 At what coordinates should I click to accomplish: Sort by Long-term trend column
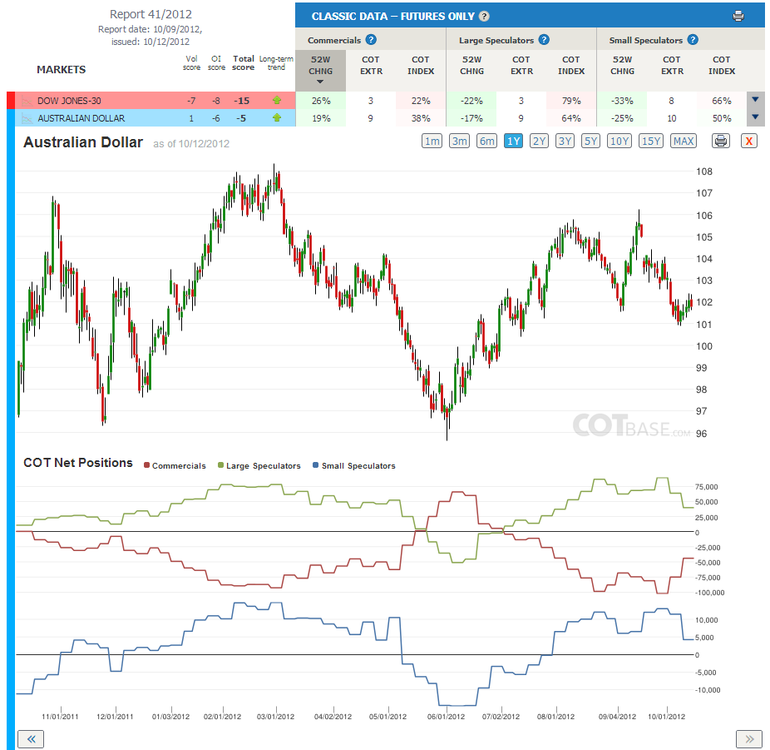coord(276,63)
